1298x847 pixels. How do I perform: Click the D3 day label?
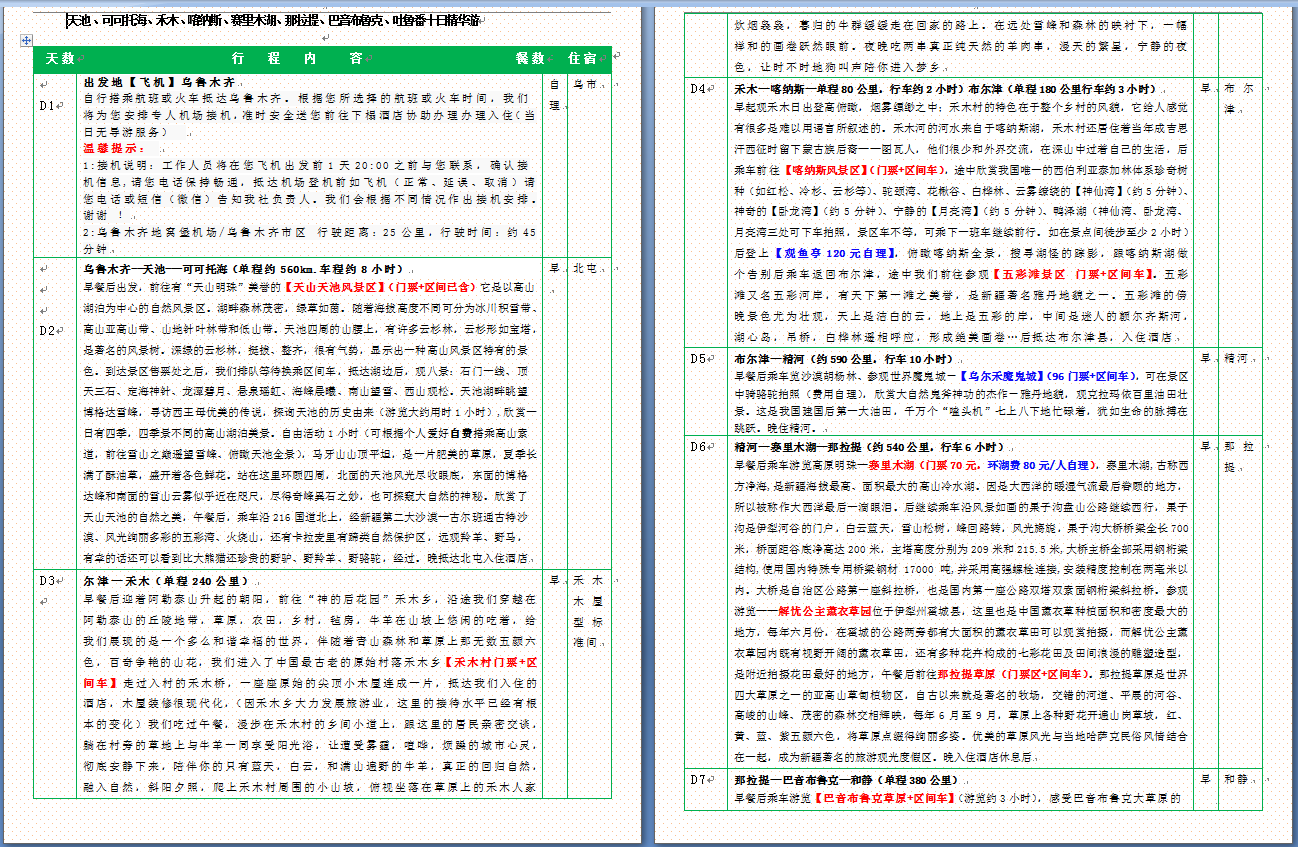(47, 580)
